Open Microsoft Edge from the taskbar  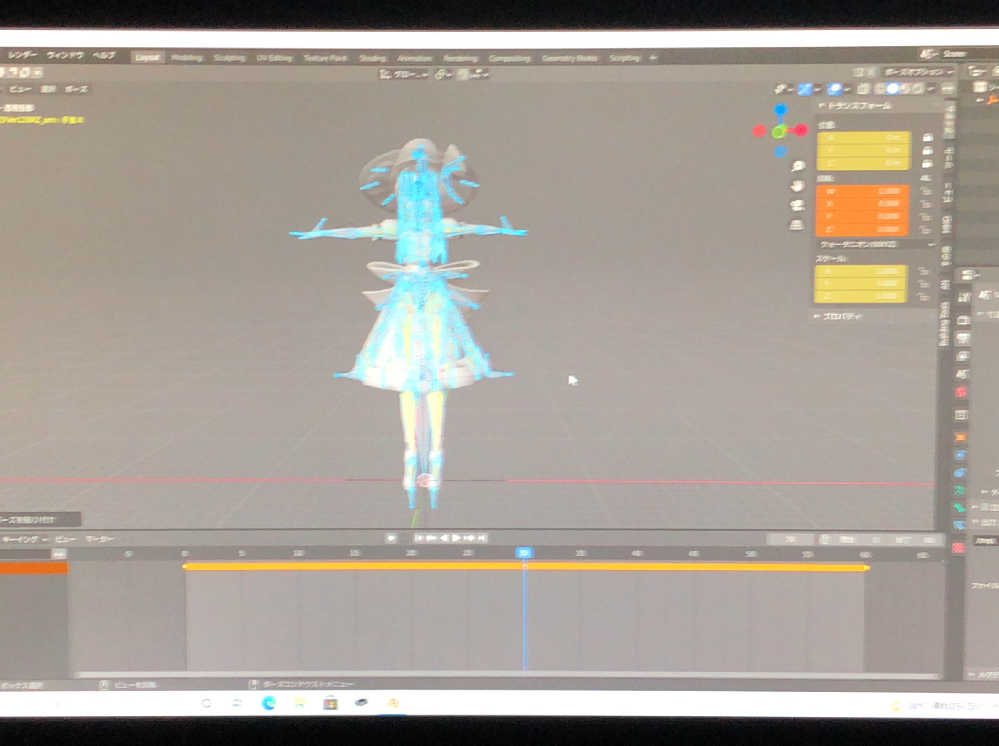[x=269, y=703]
